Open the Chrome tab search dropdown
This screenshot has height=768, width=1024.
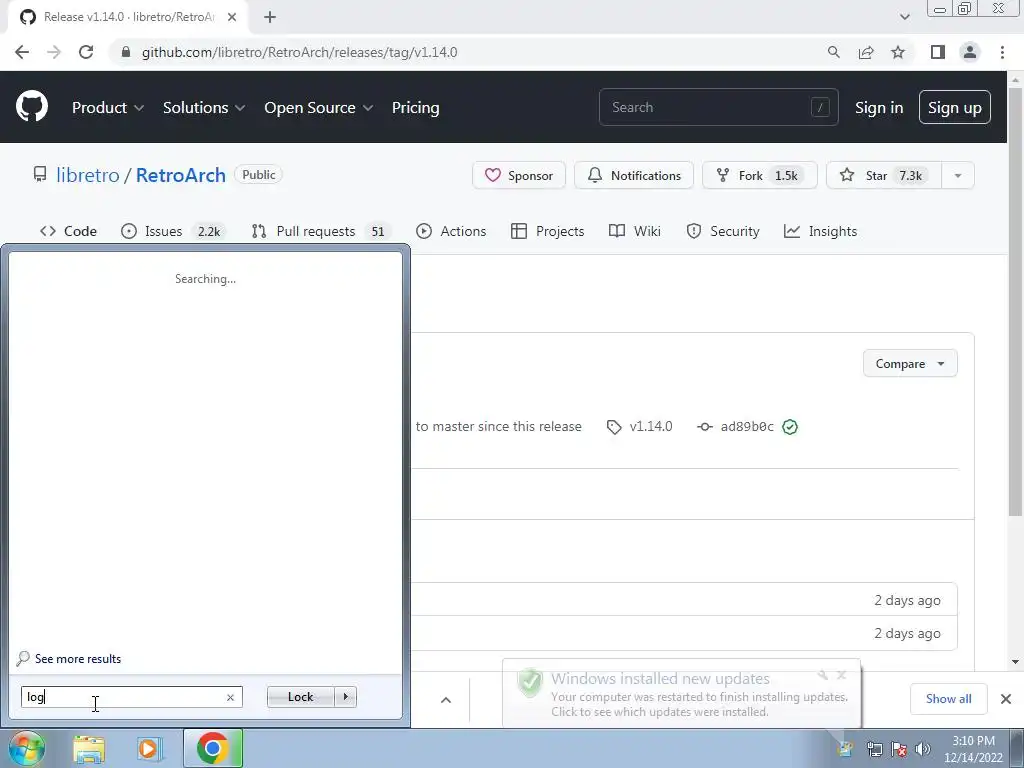coord(904,17)
